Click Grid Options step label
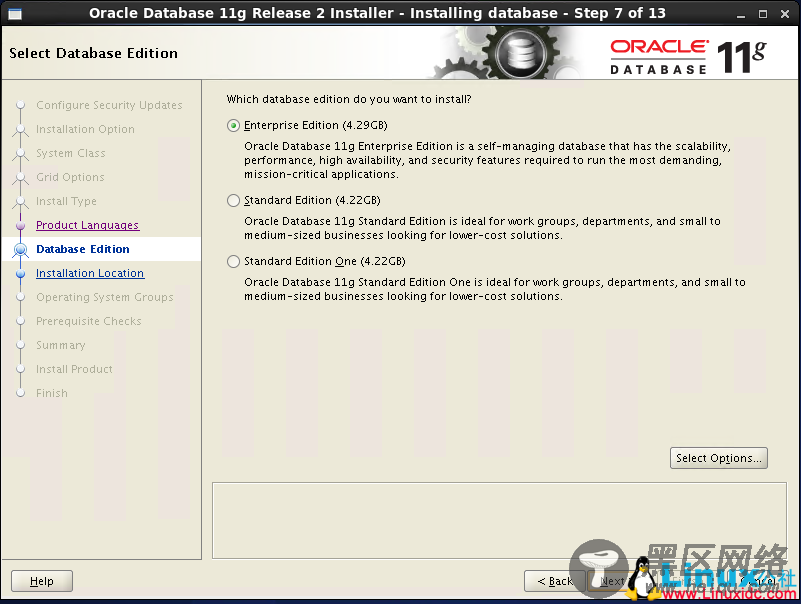The width and height of the screenshot is (801, 604). point(70,177)
